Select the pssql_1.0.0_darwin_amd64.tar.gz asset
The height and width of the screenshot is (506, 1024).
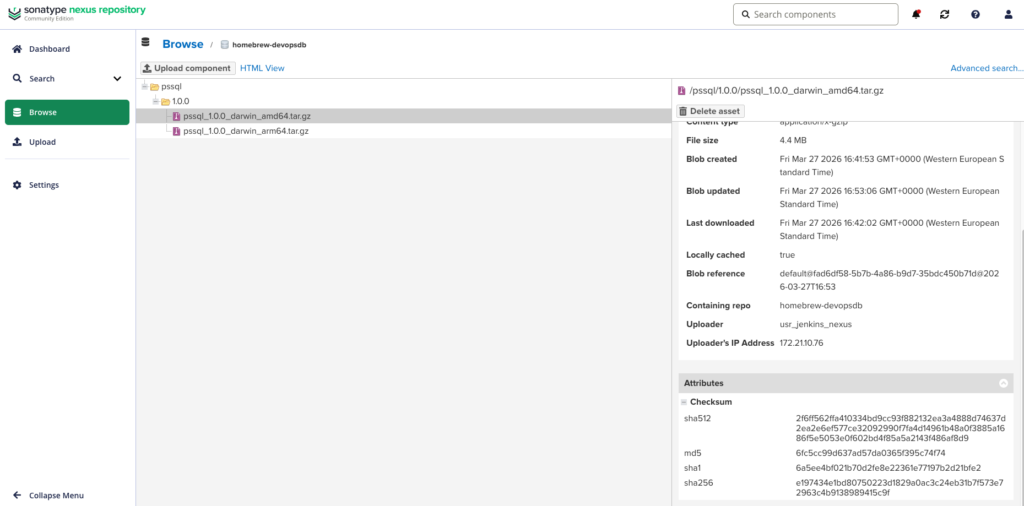coord(247,116)
